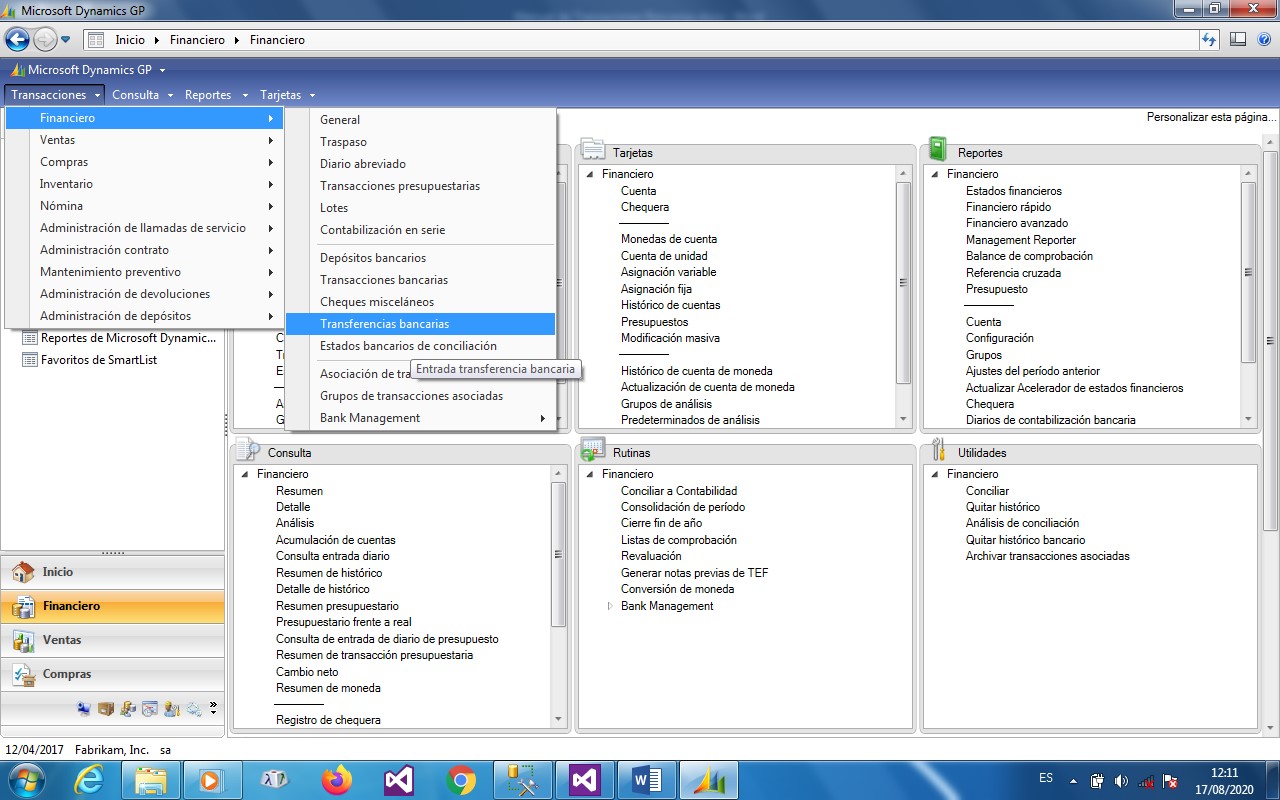Open the Reportes menu
The width and height of the screenshot is (1280, 800).
tap(214, 95)
